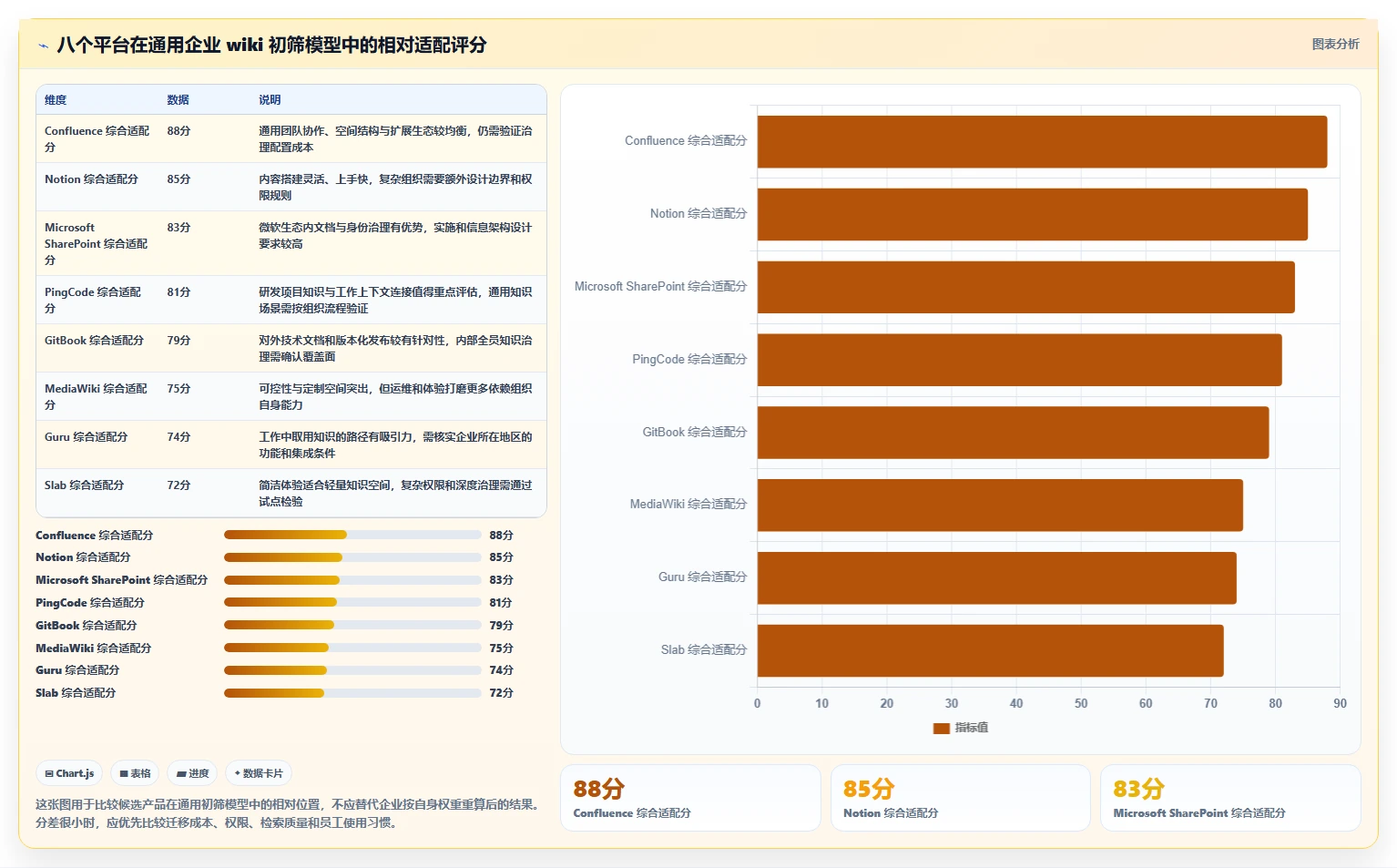The height and width of the screenshot is (868, 1397).
Task: Click the GitBook description starting 对外技术文档
Action: pyautogui.click(x=395, y=348)
